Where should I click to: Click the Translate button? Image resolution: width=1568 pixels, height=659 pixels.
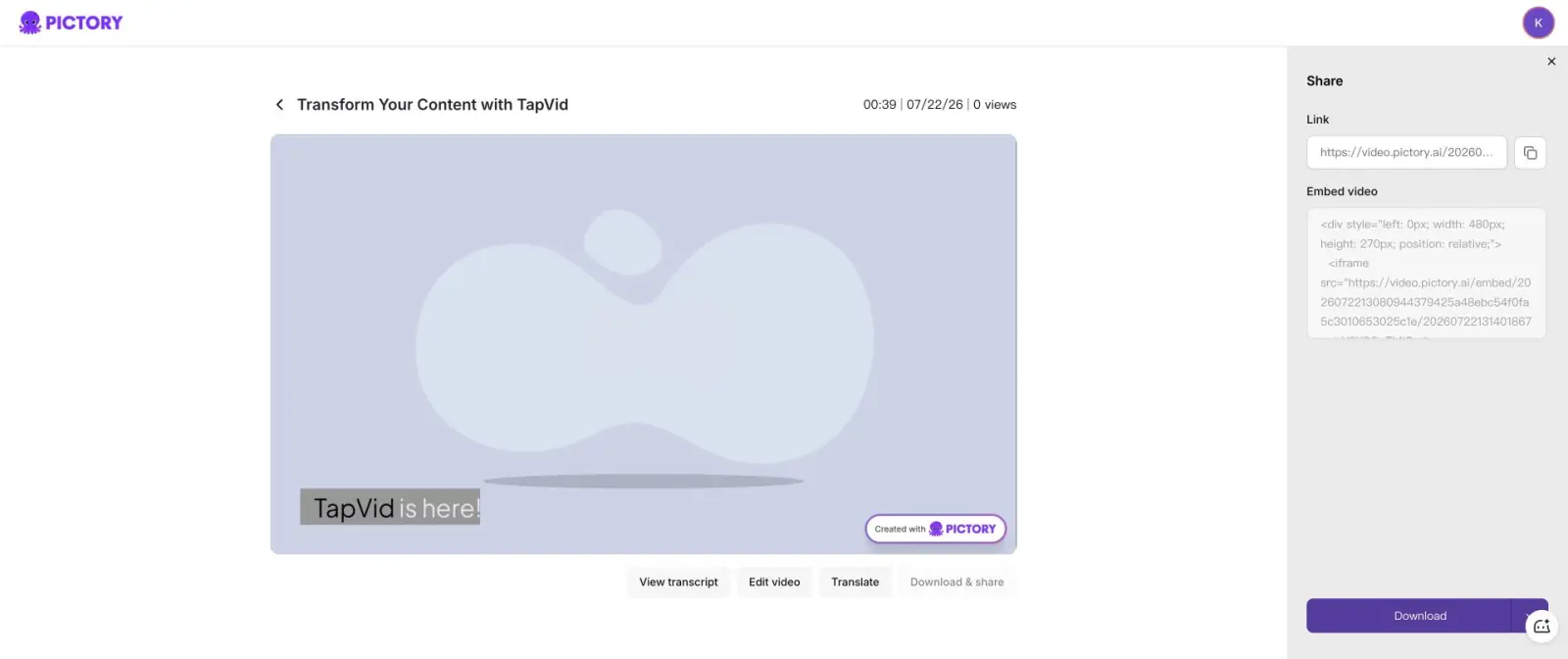tap(855, 582)
